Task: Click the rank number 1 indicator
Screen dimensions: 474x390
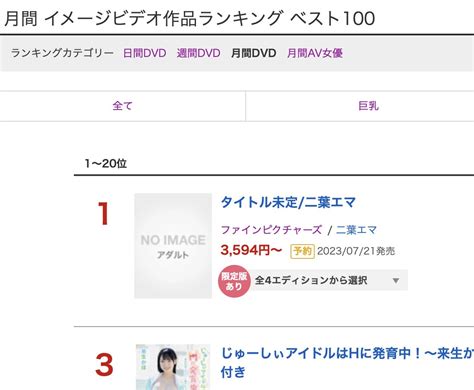Action: 104,214
